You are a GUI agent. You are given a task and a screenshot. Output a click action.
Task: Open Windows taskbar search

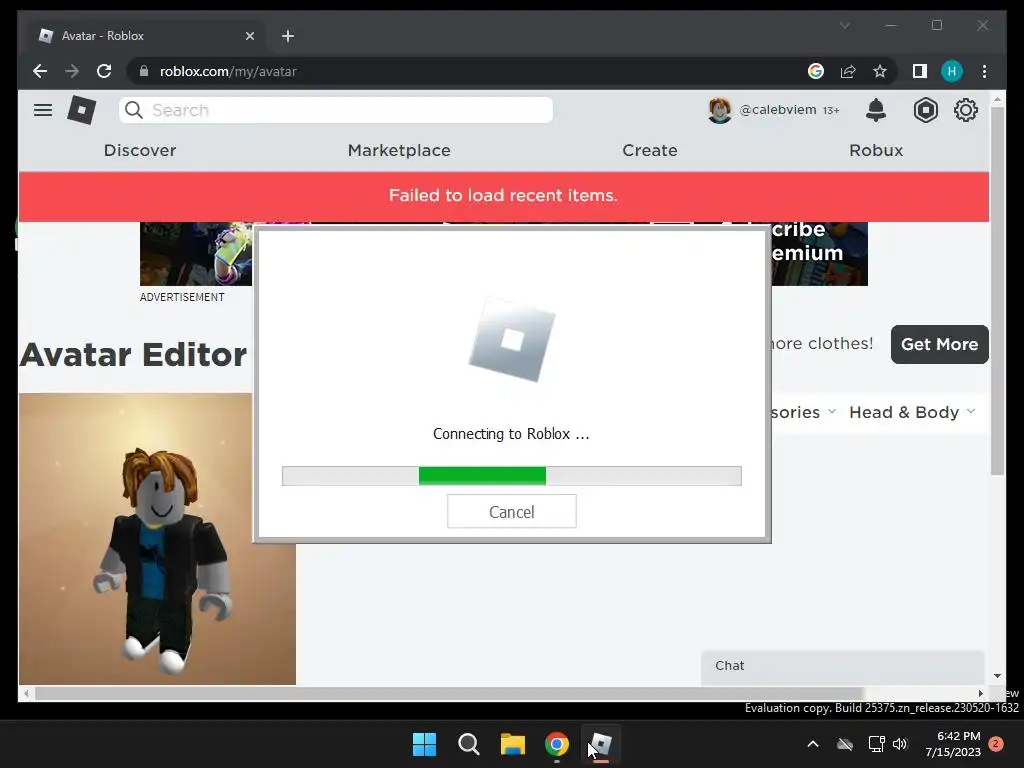pyautogui.click(x=468, y=744)
